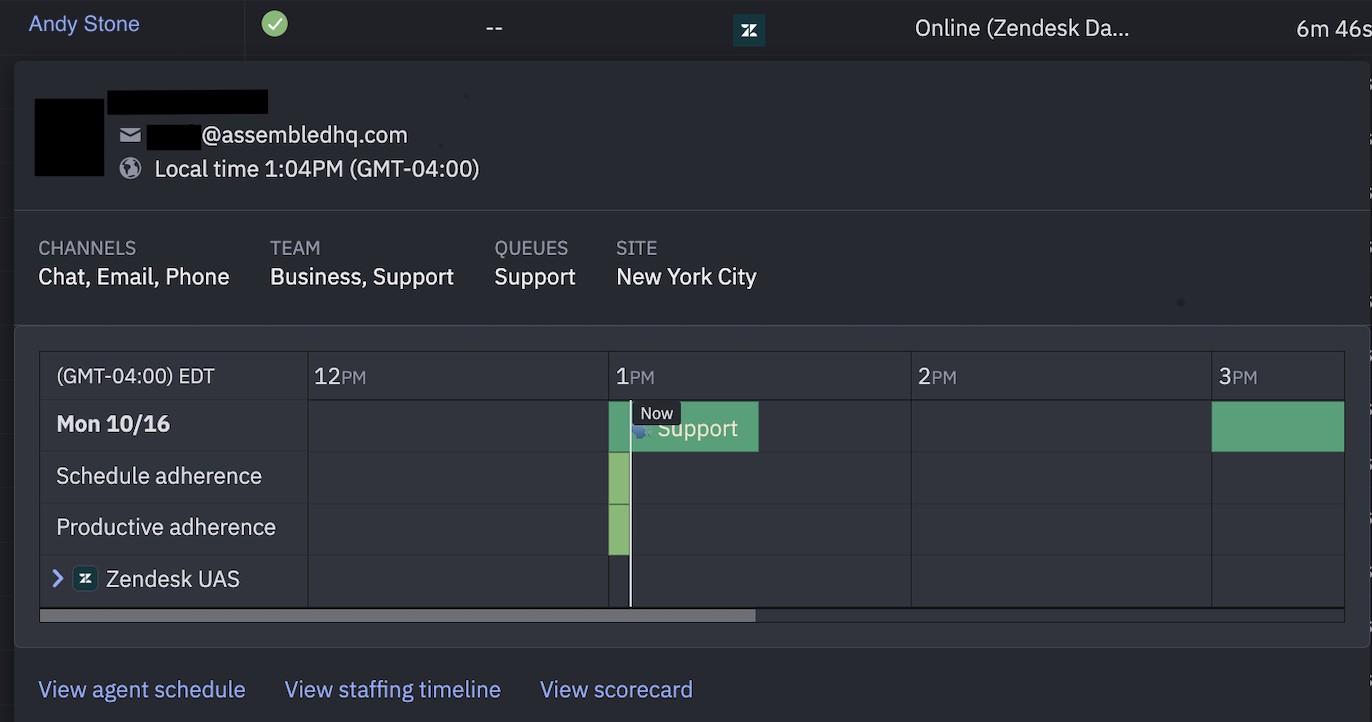Expand the Zendesk UAS row chevron
The image size is (1372, 722).
click(57, 578)
